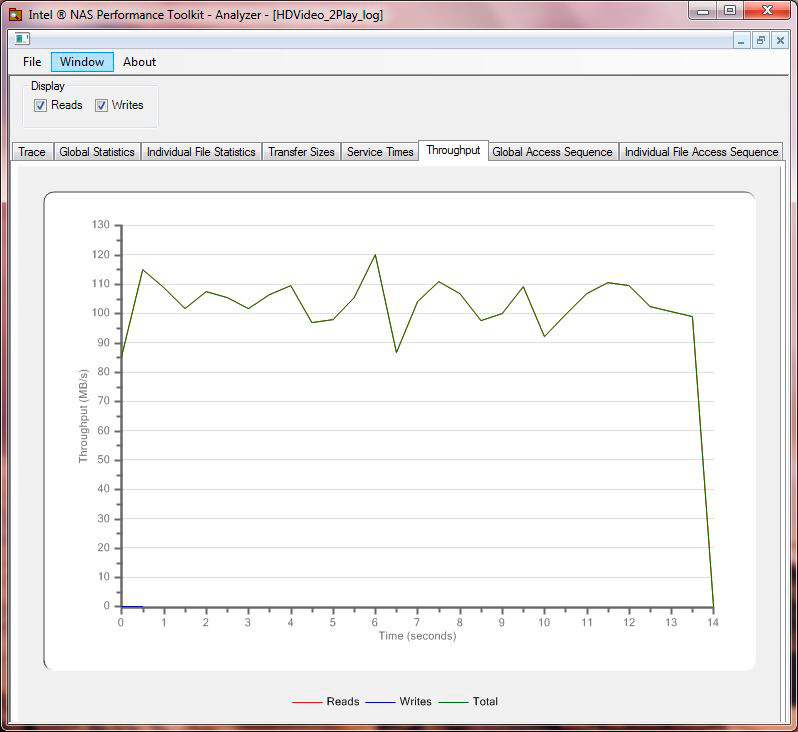Click the 7 label on time axis
798x732 pixels.
pos(417,623)
